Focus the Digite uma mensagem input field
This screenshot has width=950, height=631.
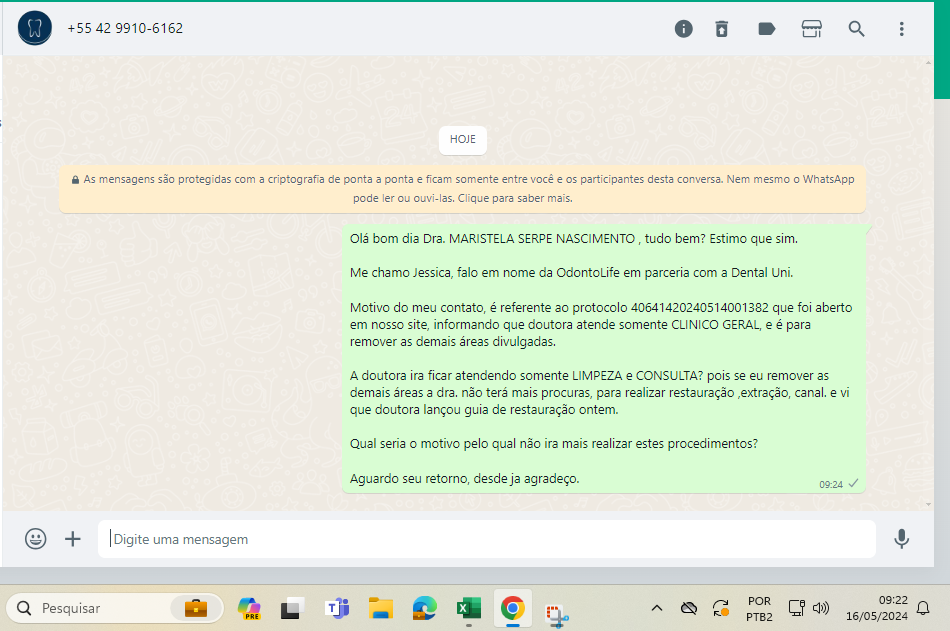point(487,539)
